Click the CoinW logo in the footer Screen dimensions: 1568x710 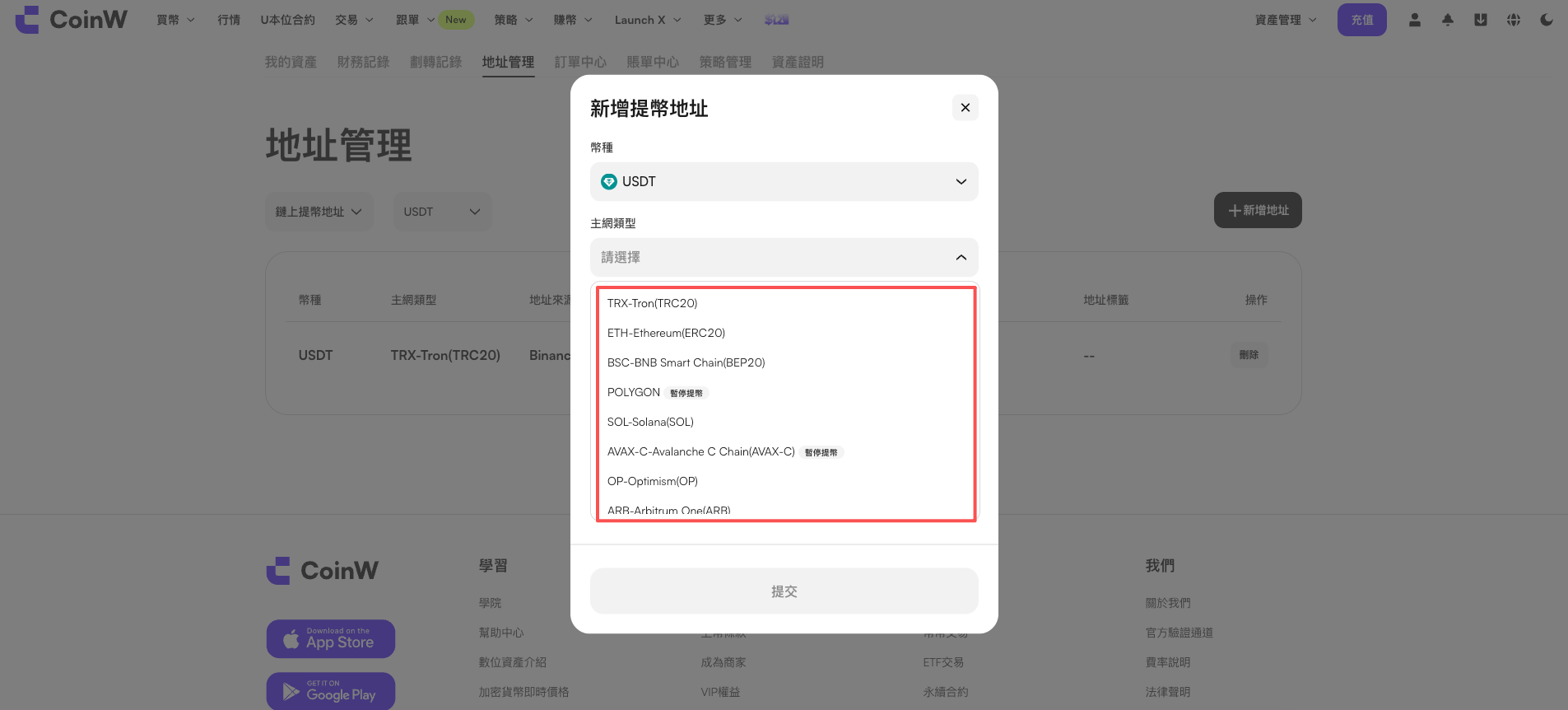pyautogui.click(x=323, y=570)
